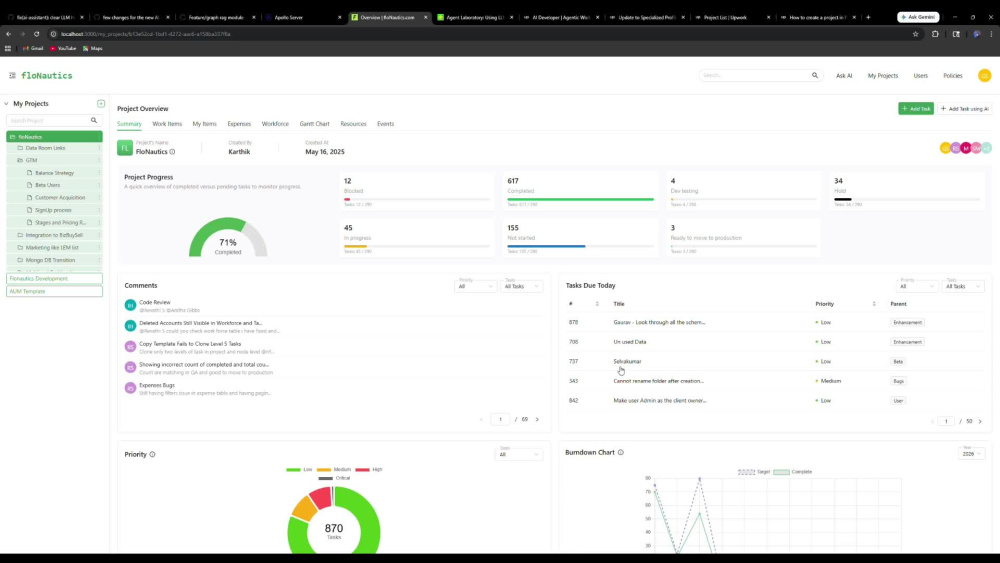
Task: Open more options for Data Room Links
Action: (x=99, y=148)
